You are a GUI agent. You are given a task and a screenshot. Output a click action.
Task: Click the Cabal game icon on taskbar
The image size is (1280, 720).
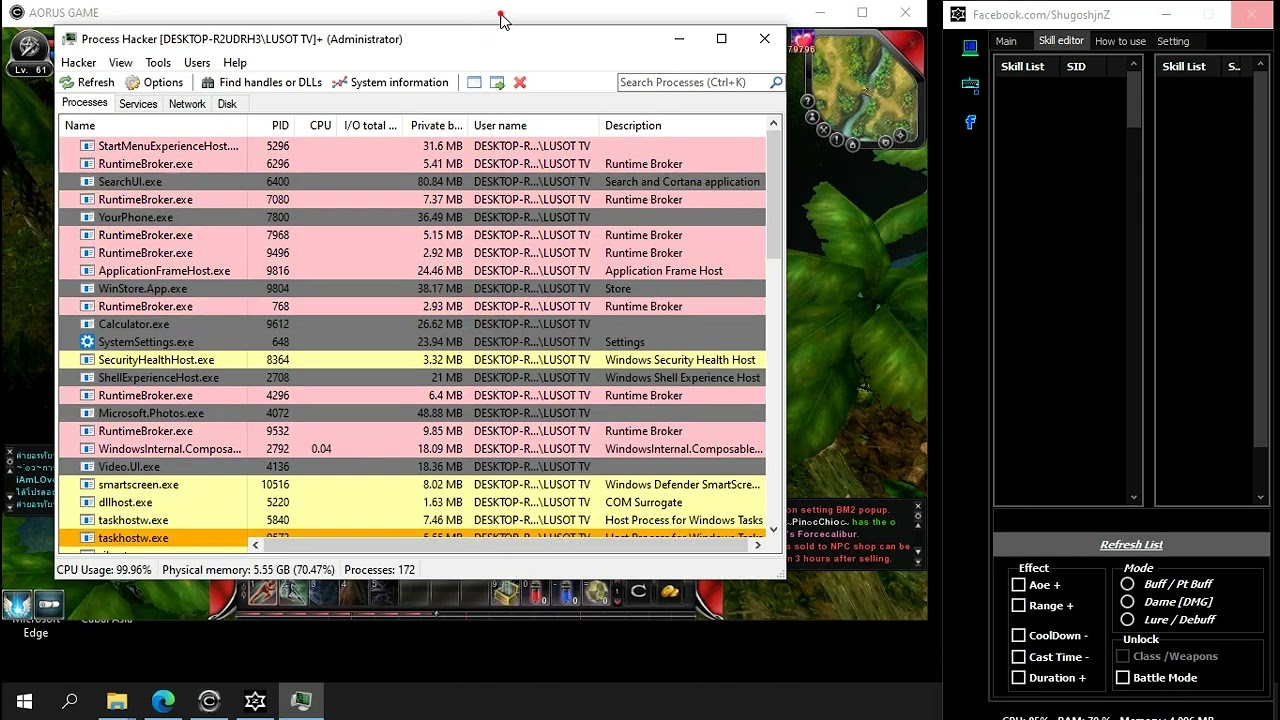tap(209, 701)
